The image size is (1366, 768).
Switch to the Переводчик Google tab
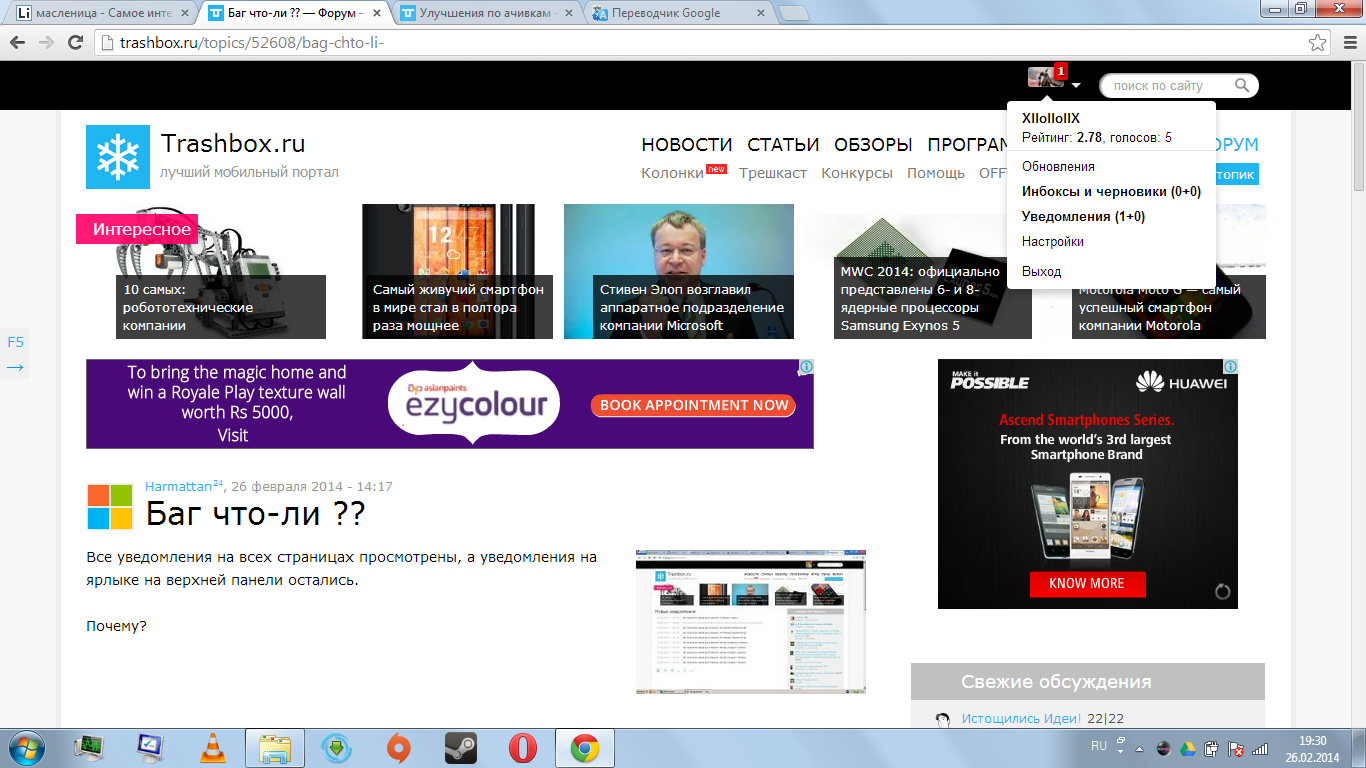tap(679, 13)
